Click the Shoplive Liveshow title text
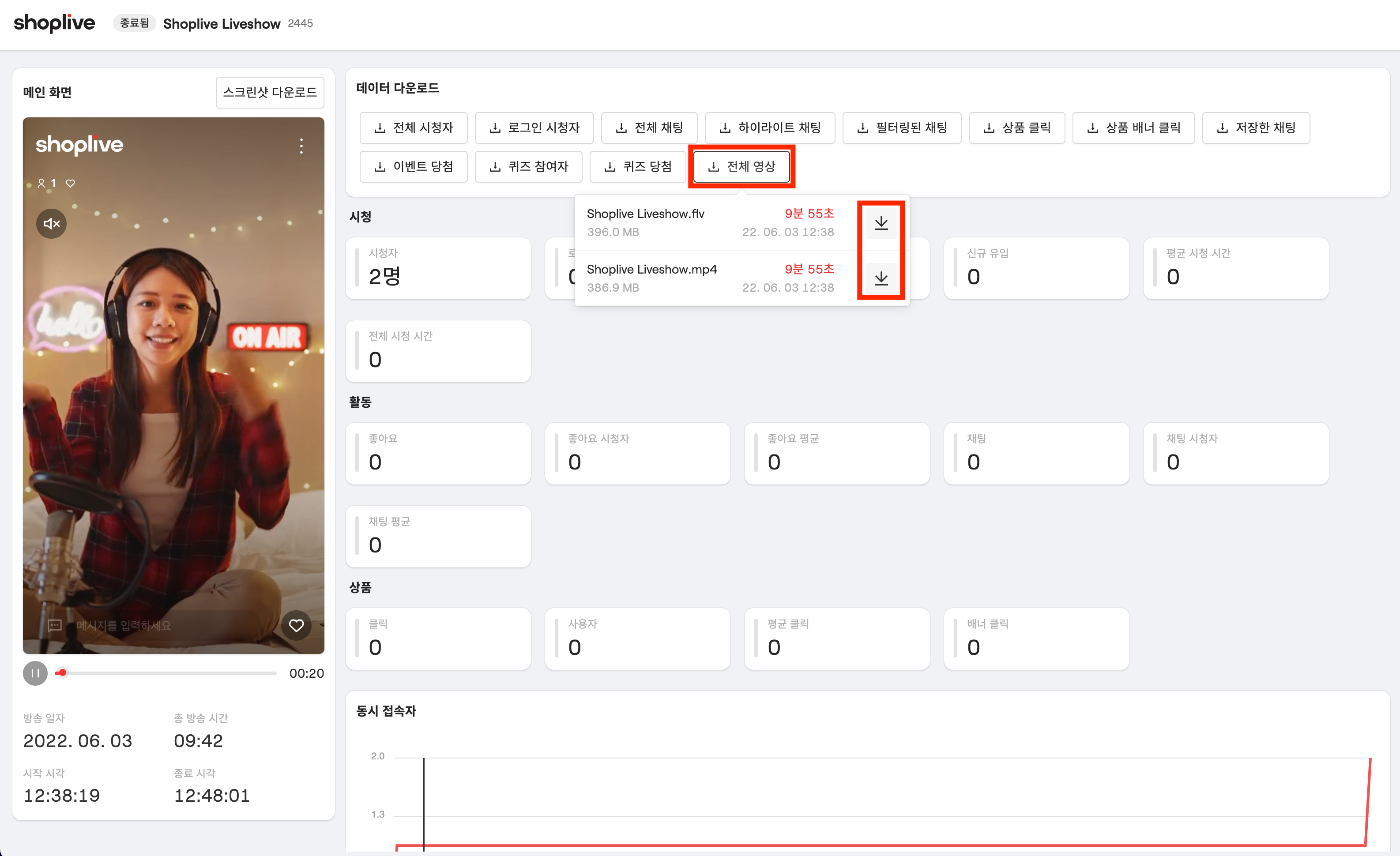This screenshot has height=856, width=1400. coord(222,24)
